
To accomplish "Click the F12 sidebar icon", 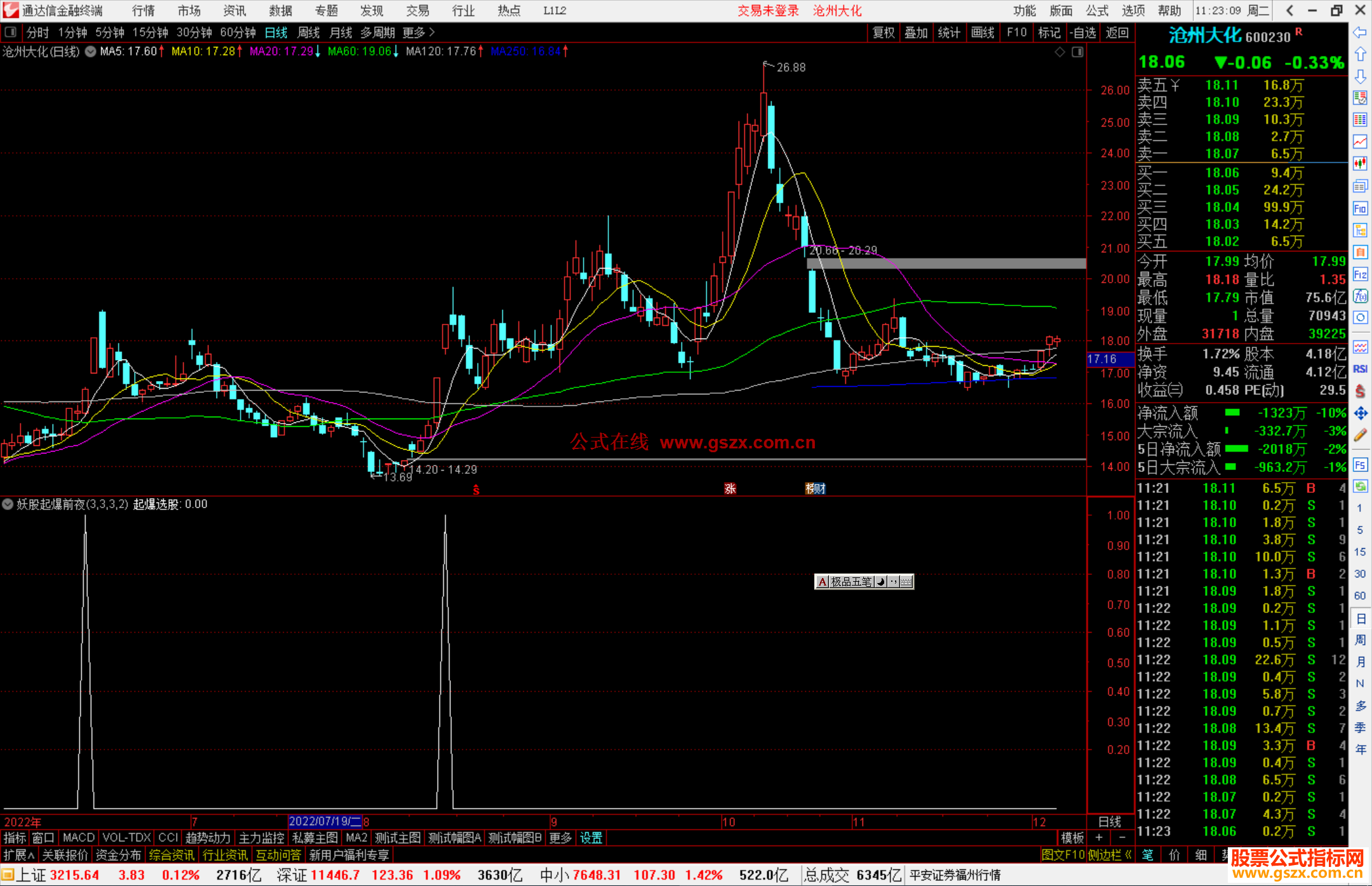I will pyautogui.click(x=1360, y=274).
